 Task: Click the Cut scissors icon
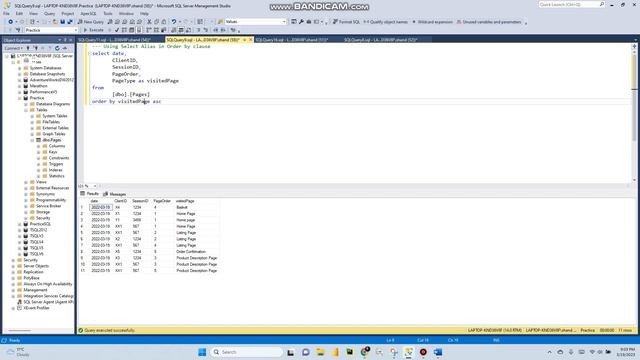pyautogui.click(x=149, y=22)
